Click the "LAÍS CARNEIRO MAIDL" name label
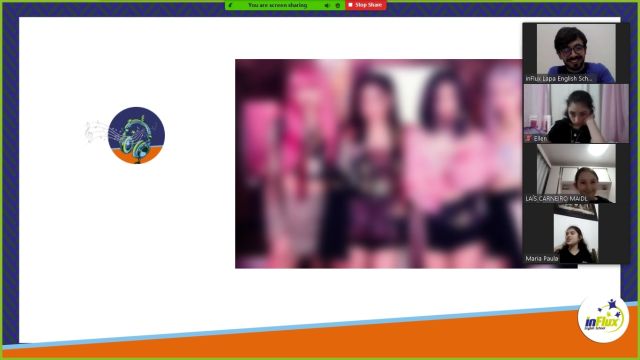The width and height of the screenshot is (640, 360). tap(556, 198)
